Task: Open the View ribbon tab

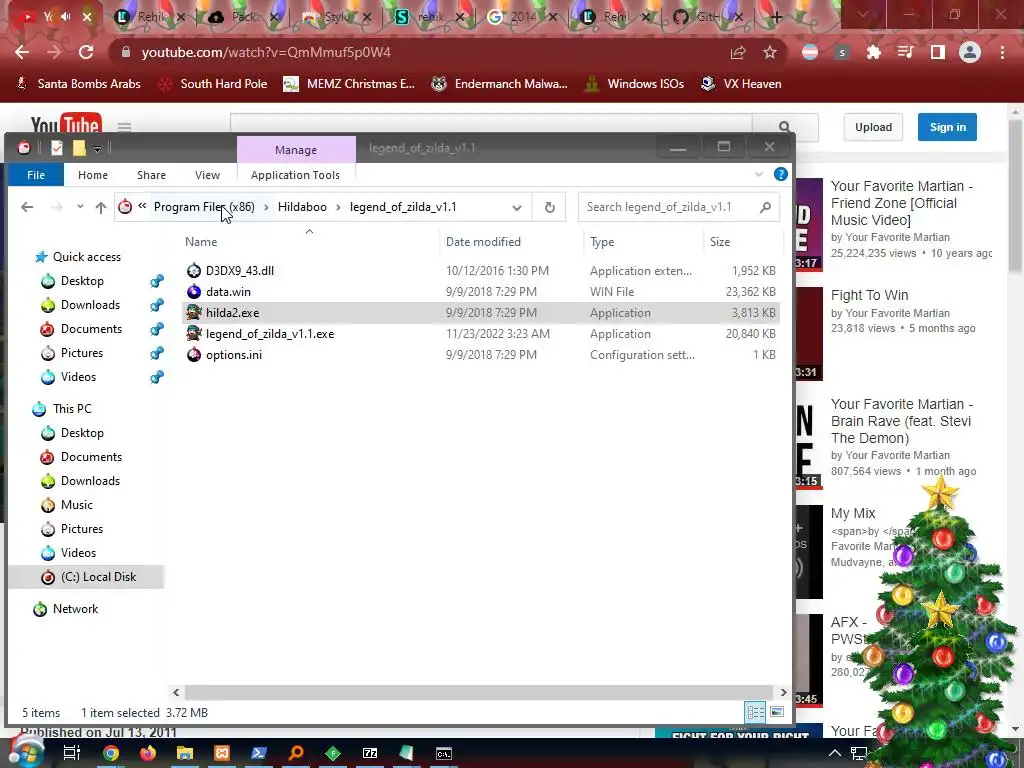Action: pos(207,174)
